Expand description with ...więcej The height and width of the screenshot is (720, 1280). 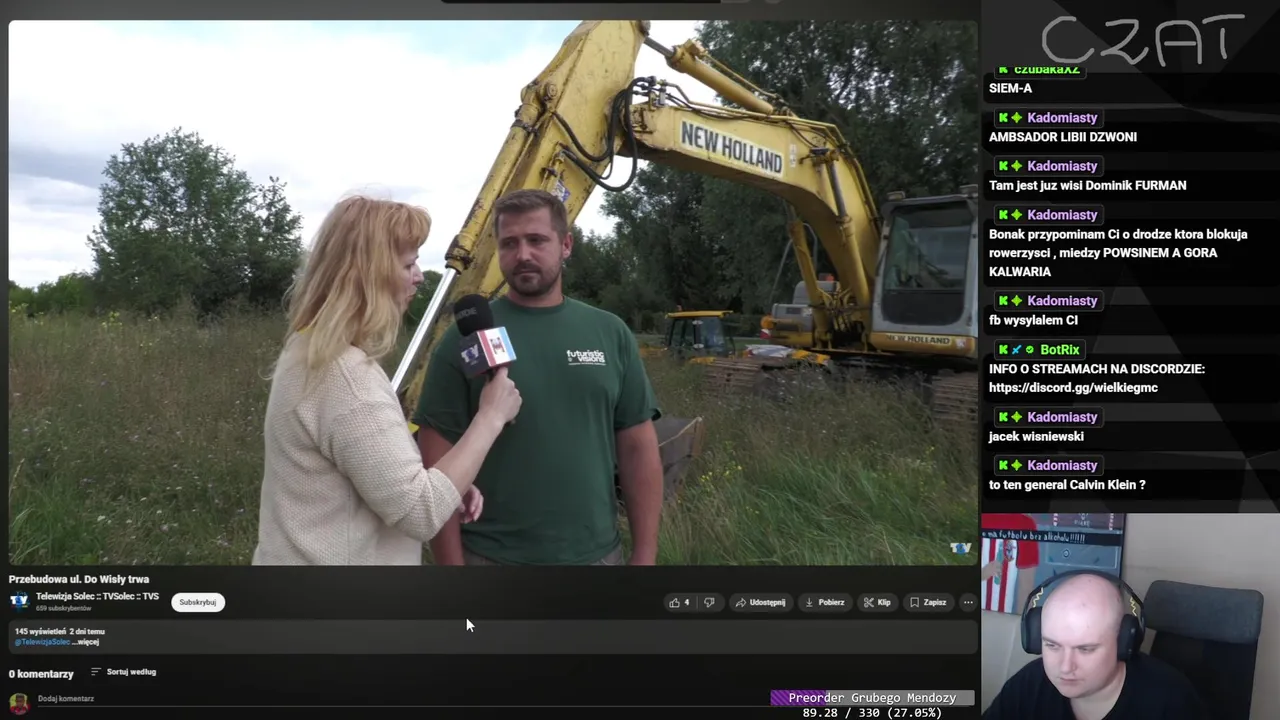[87, 642]
